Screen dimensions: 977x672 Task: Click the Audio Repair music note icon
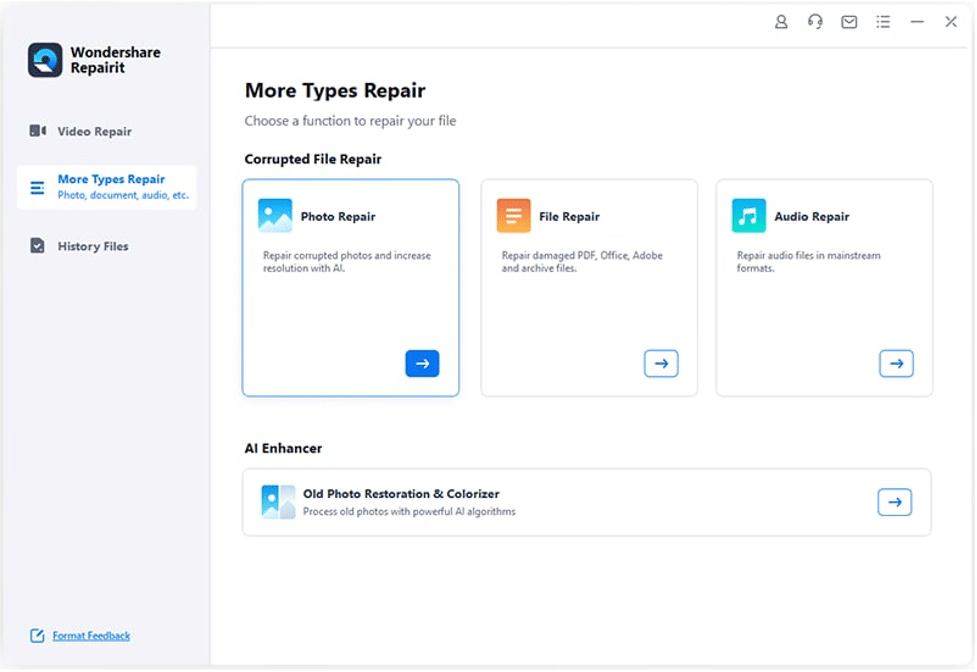coord(749,216)
